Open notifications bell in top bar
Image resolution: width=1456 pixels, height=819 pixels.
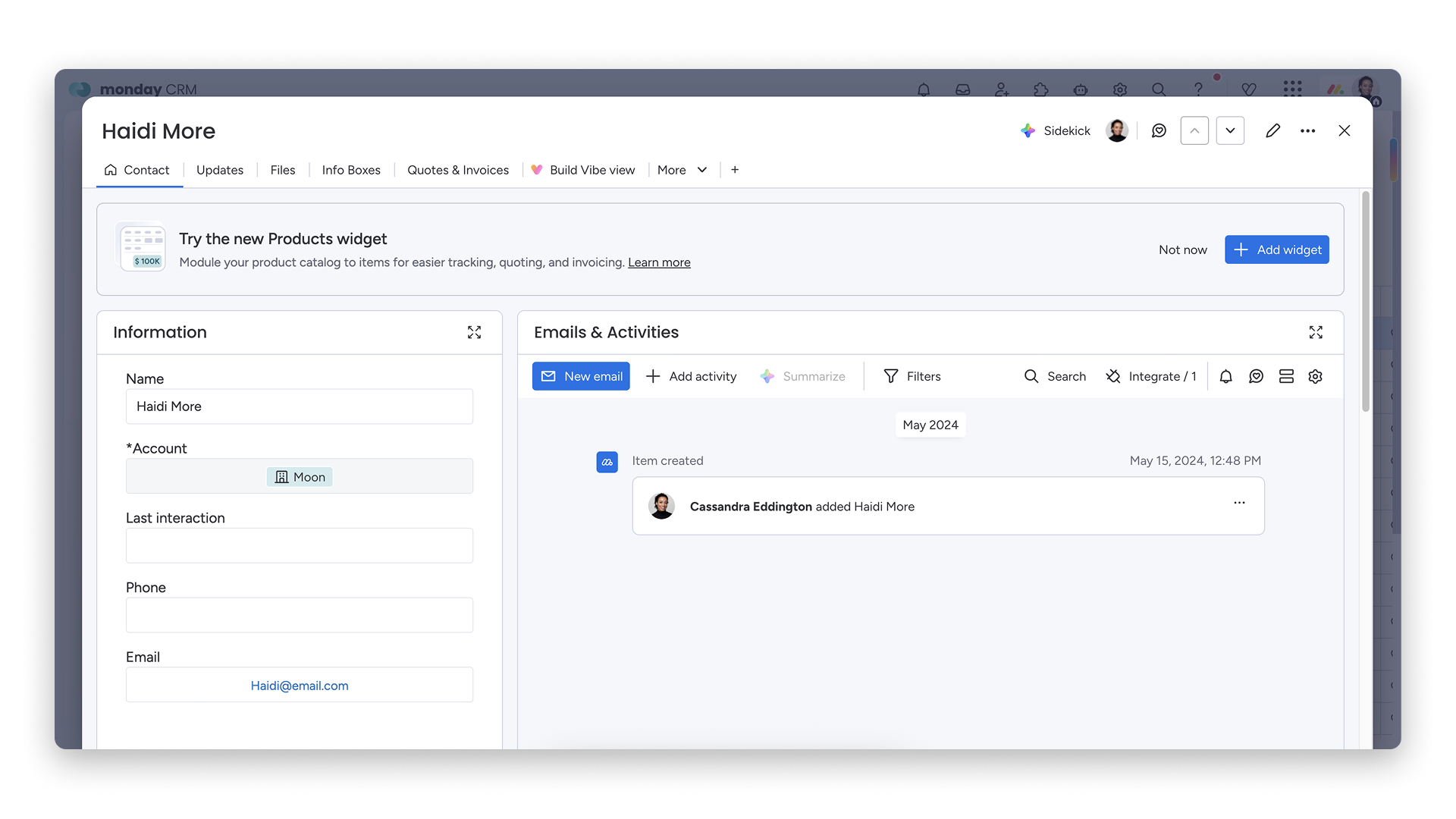click(924, 89)
